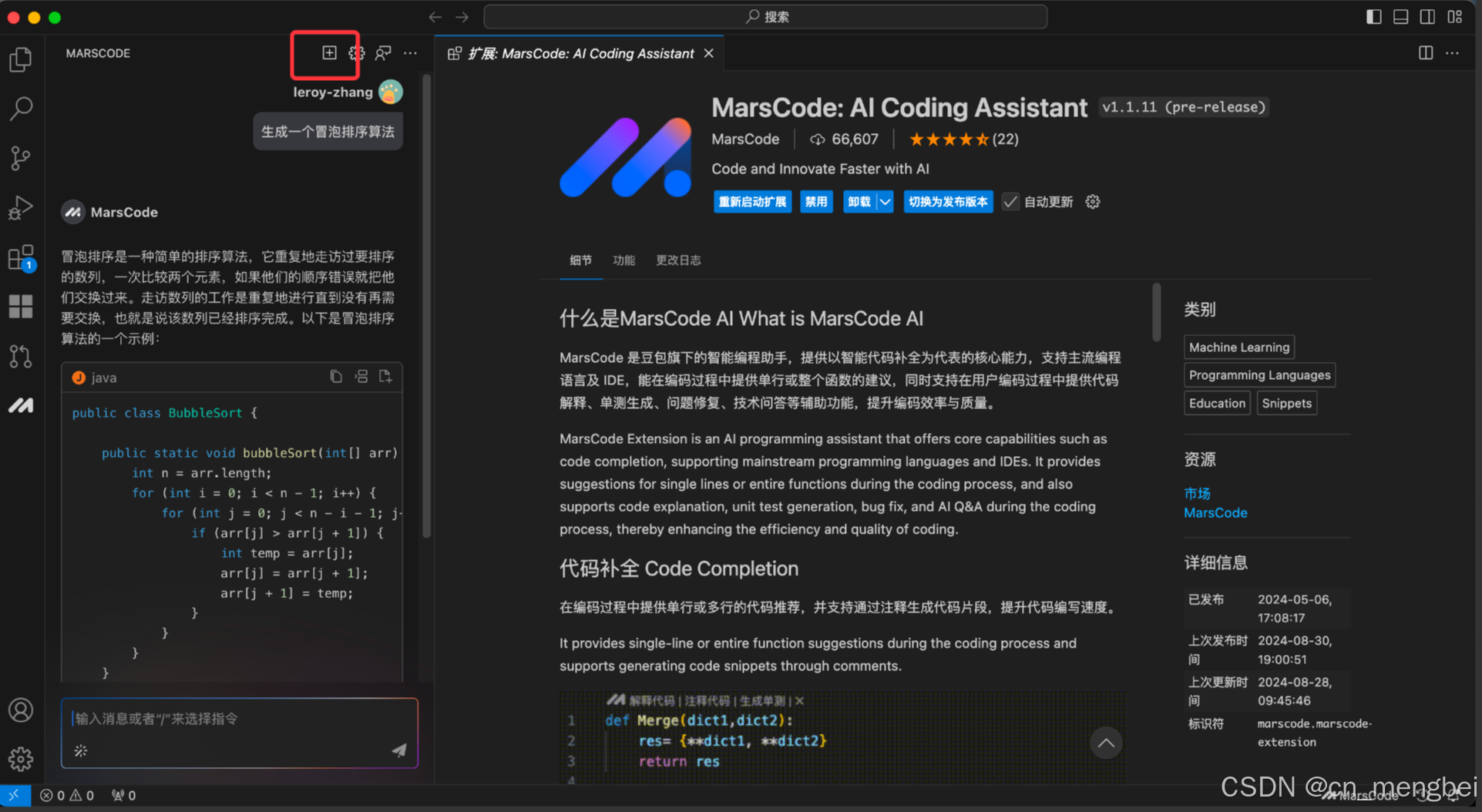Click the extension details scrollbar
Viewport: 1482px width, 812px height.
pos(1156,312)
